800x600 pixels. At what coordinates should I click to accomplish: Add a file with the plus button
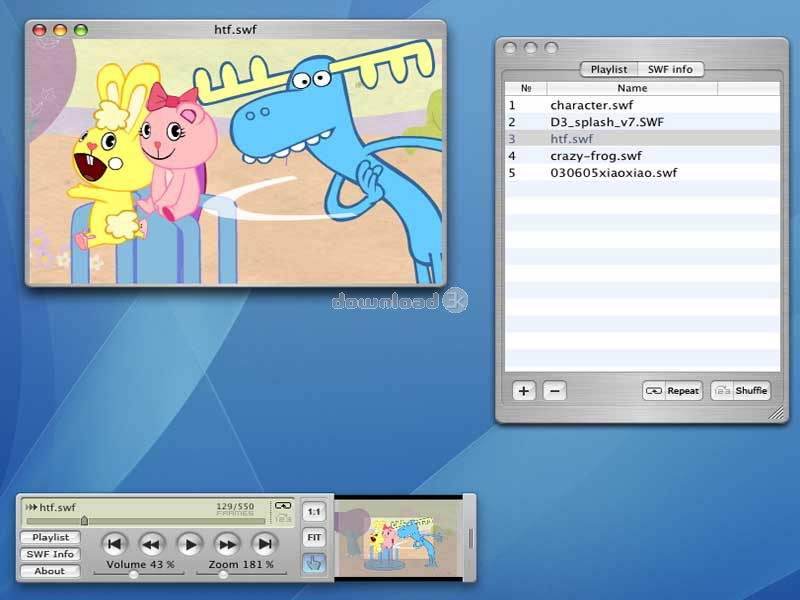pos(523,391)
